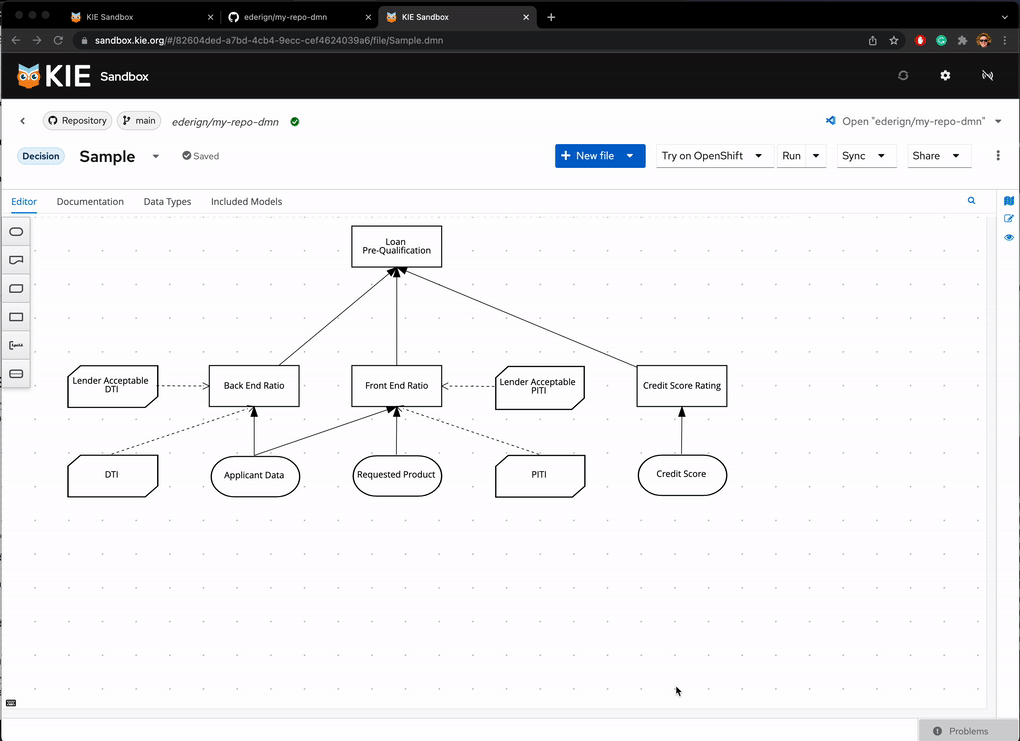Select the Decision Service palette shape
The height and width of the screenshot is (741, 1020).
pyautogui.click(x=16, y=374)
